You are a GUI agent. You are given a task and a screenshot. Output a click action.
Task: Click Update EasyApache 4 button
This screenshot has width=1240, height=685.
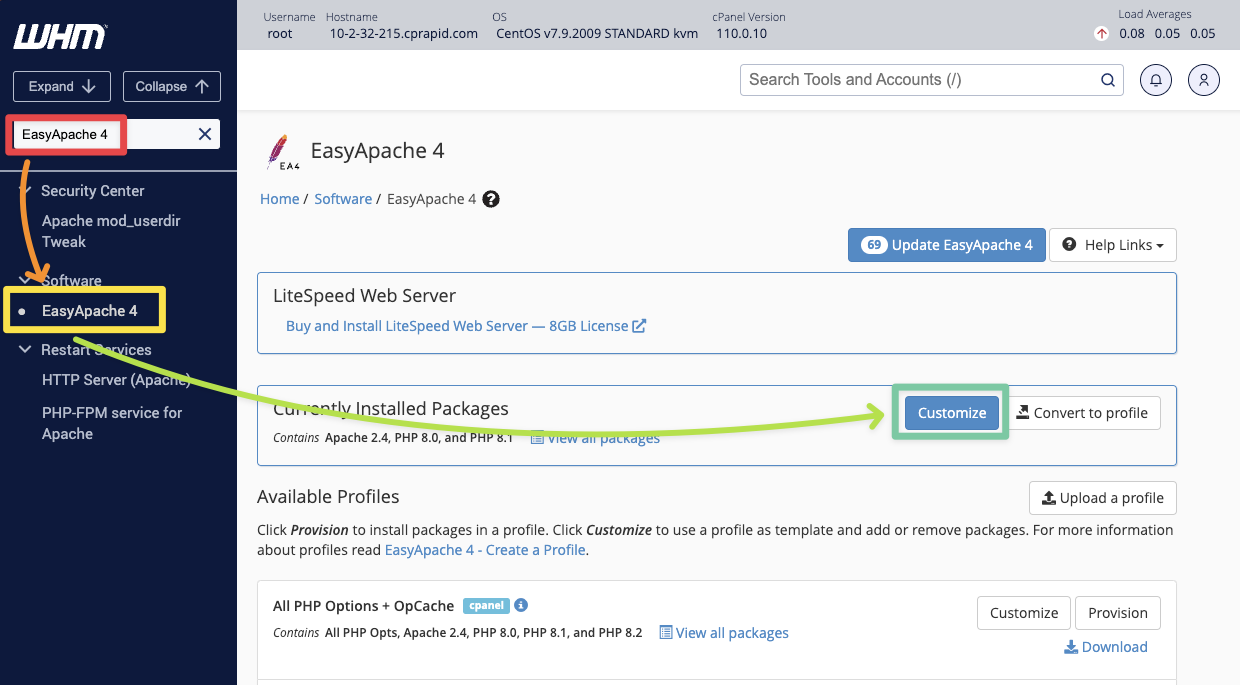[x=946, y=245]
